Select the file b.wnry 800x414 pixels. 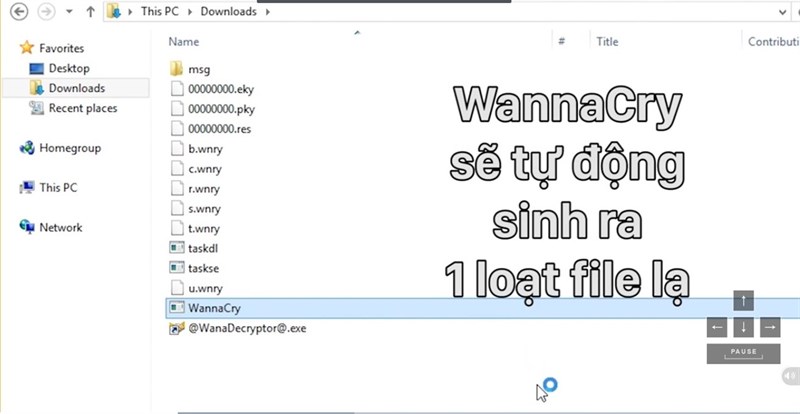click(205, 149)
